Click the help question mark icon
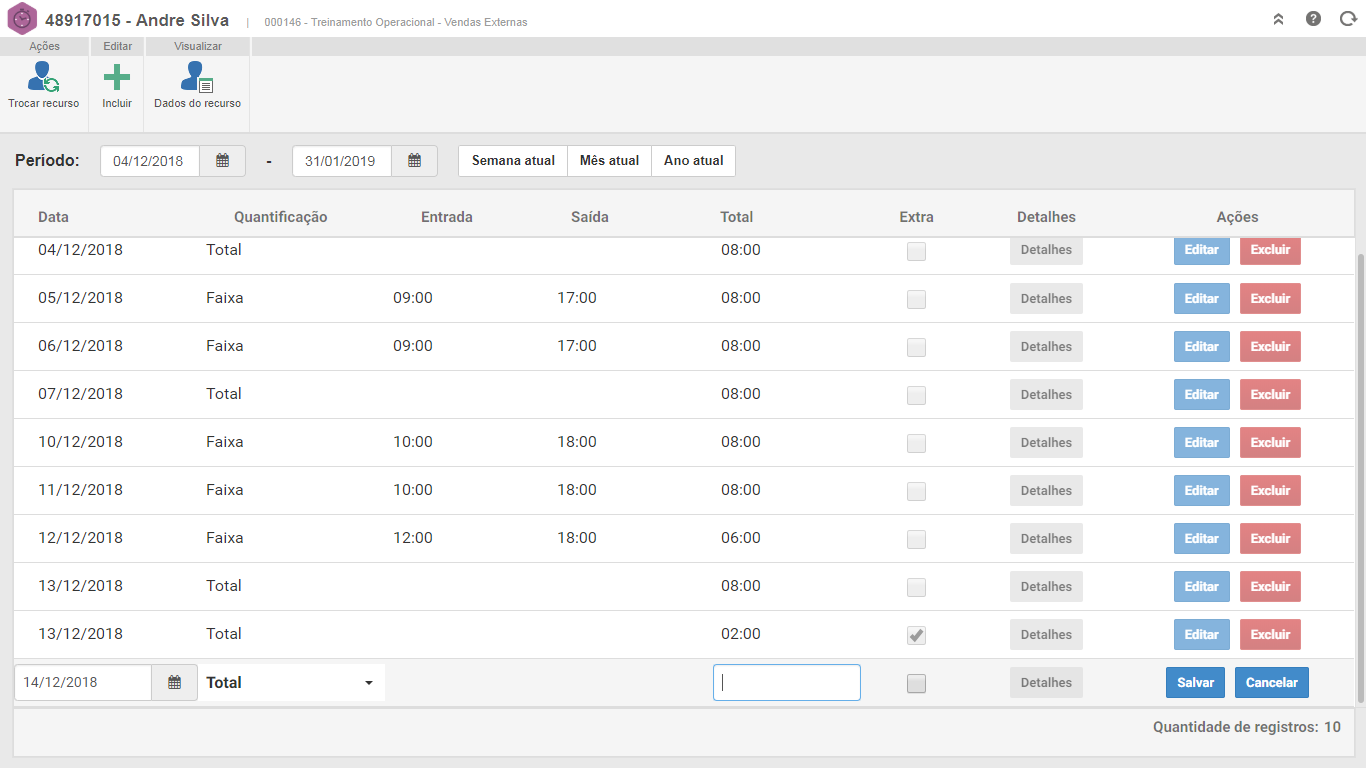Screen dimensions: 1366x768 click(1313, 19)
